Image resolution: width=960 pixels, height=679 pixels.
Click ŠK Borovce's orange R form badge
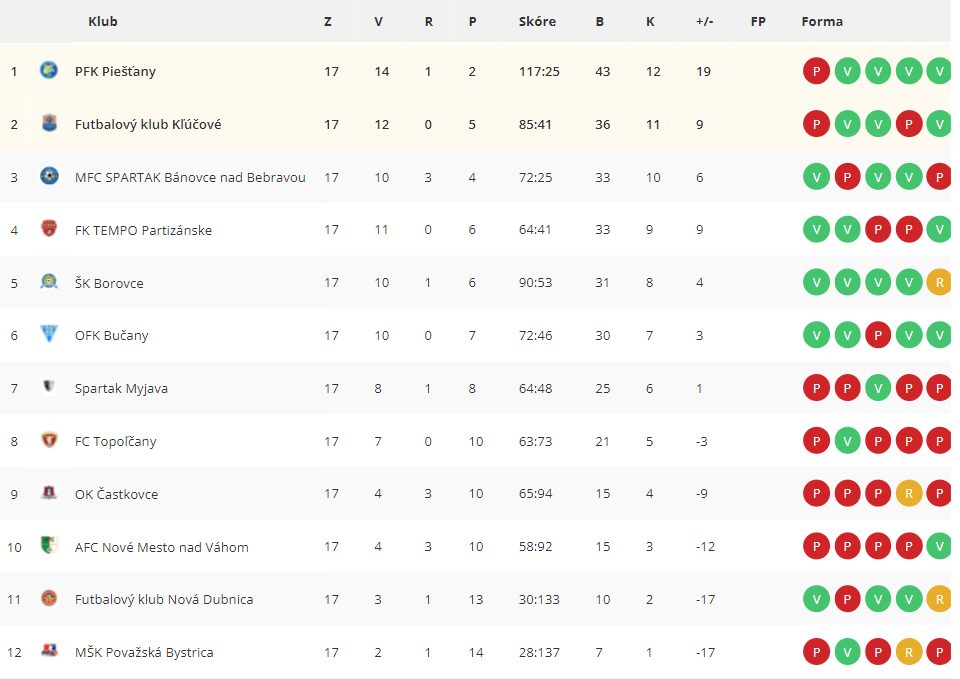coord(939,282)
